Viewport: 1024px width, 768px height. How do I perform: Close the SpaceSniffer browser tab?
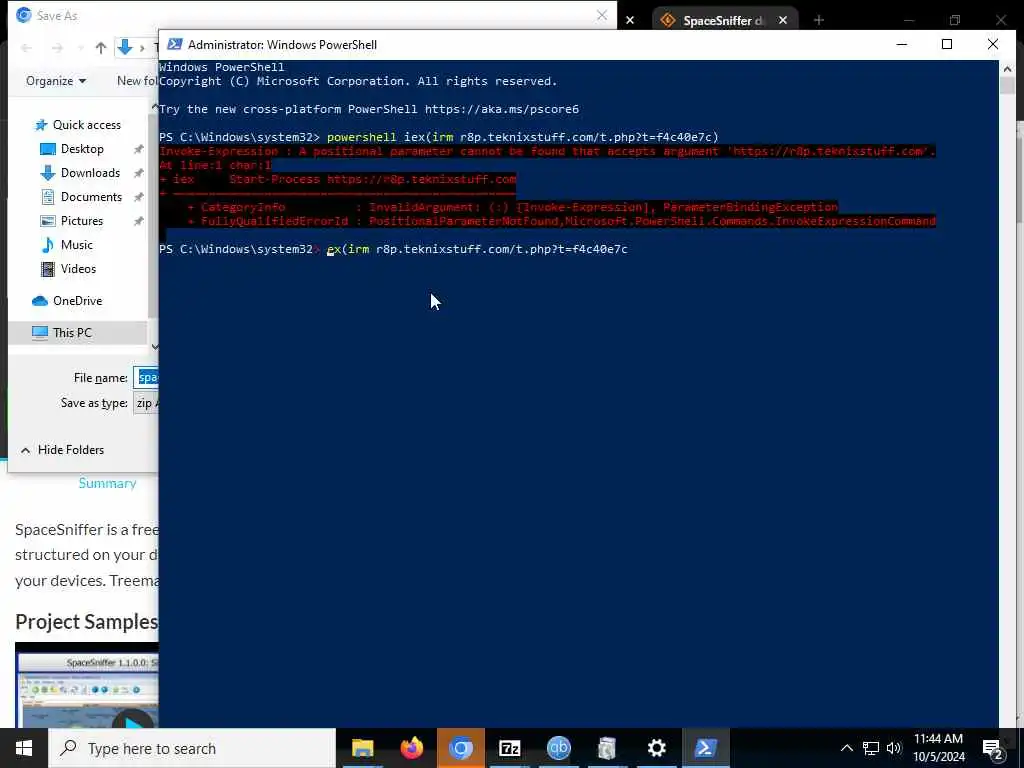(x=783, y=20)
